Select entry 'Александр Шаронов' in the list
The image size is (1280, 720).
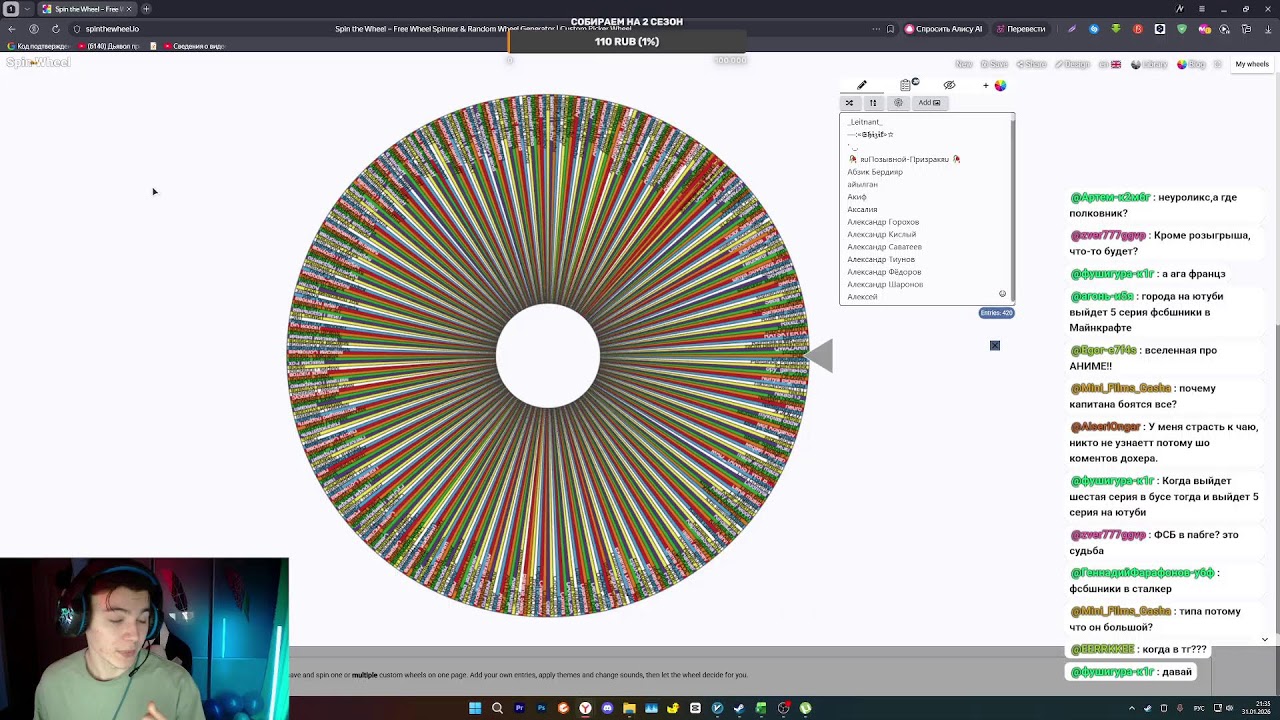[885, 284]
